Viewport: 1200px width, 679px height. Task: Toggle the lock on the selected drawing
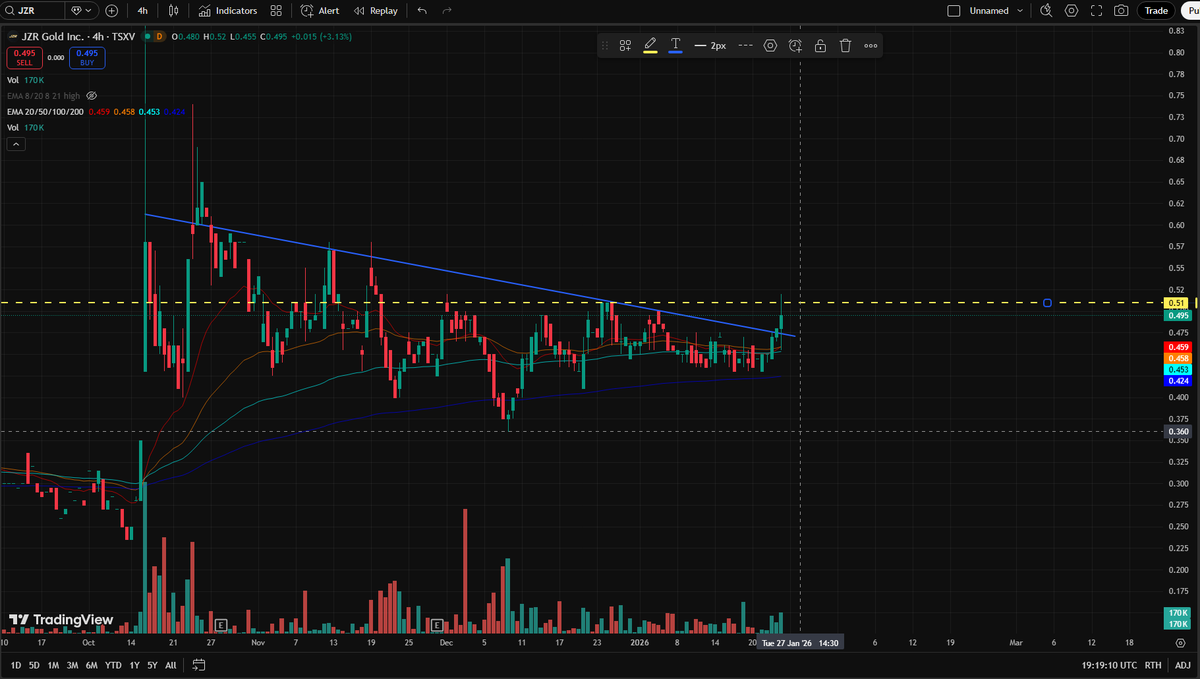click(x=820, y=45)
